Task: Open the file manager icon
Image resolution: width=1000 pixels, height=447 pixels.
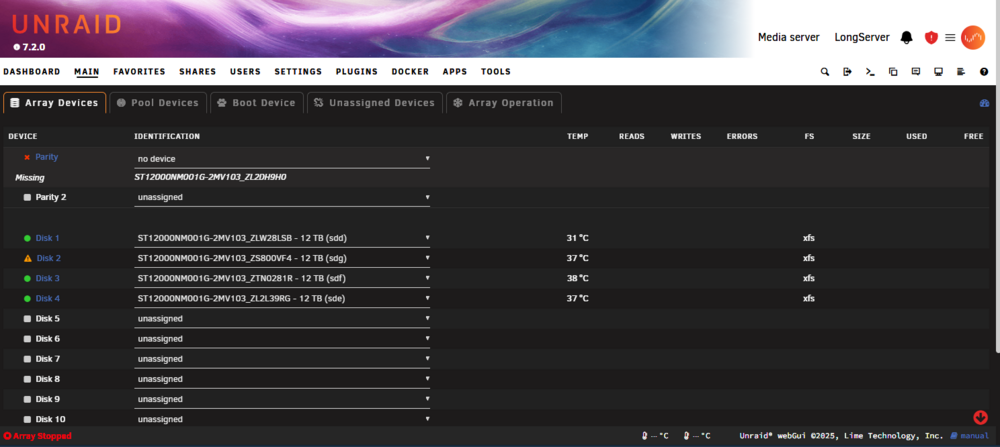Action: [893, 72]
